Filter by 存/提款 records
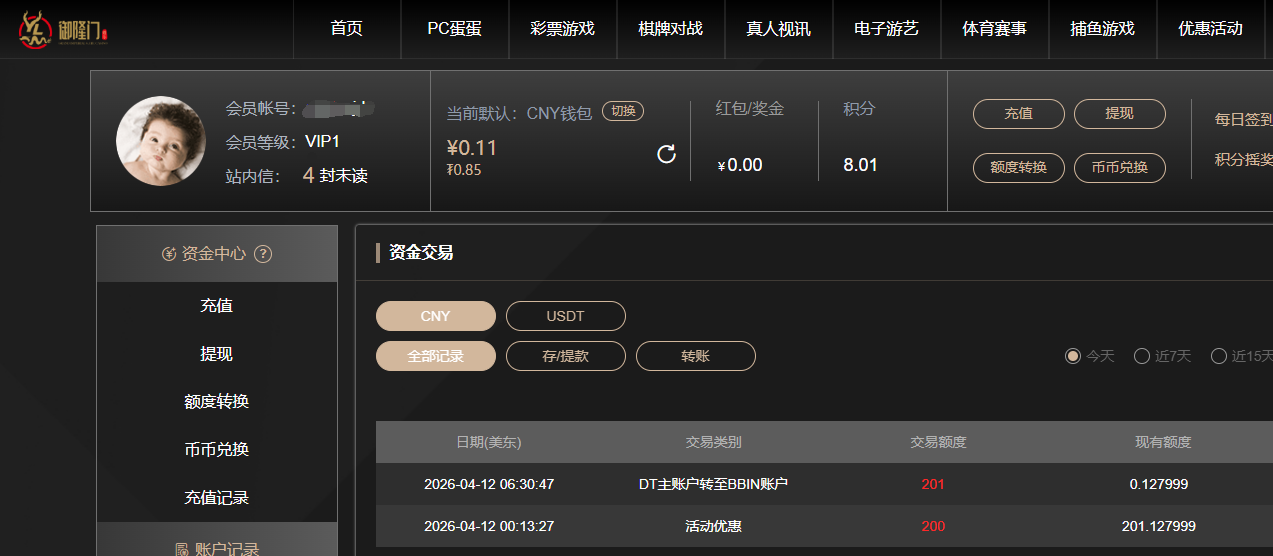The image size is (1273, 556). click(x=565, y=356)
